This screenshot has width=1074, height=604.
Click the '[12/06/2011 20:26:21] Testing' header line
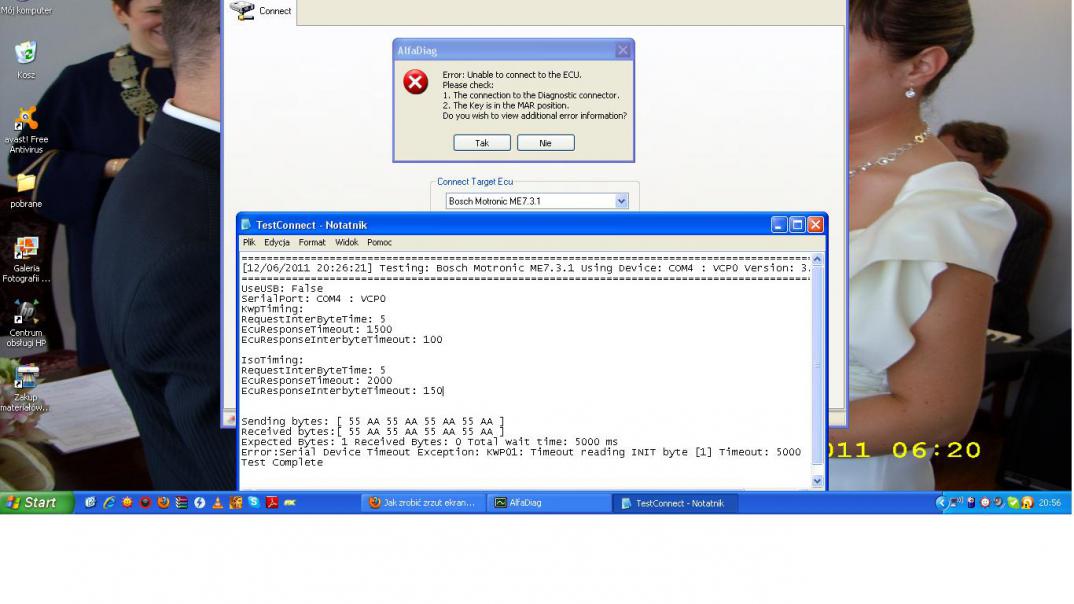(x=526, y=268)
